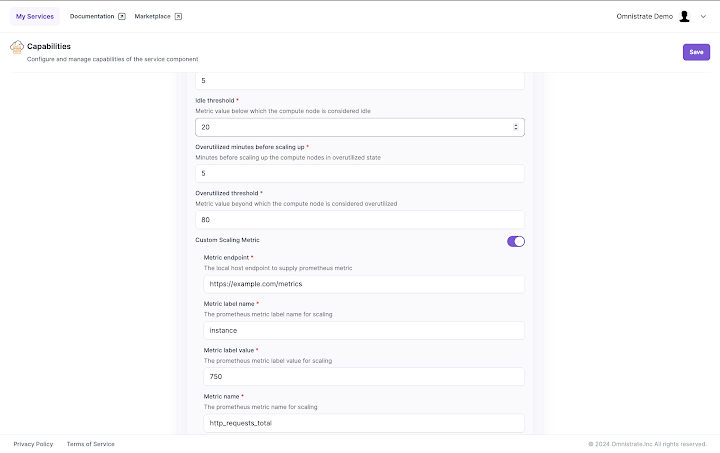Expand the account menu chevron
Viewport: 720px width, 453px height.
(703, 16)
